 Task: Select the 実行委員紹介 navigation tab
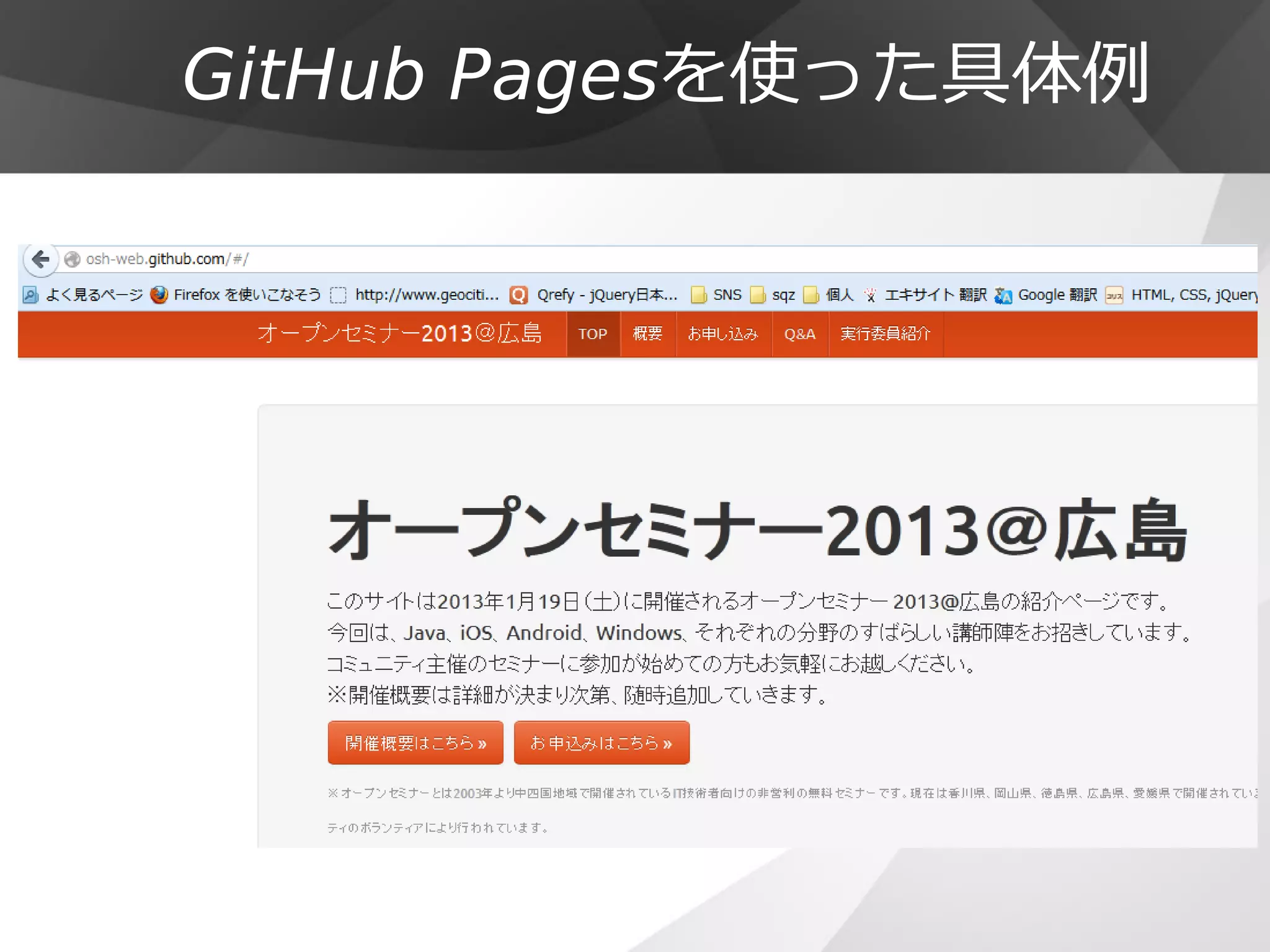[x=886, y=334]
